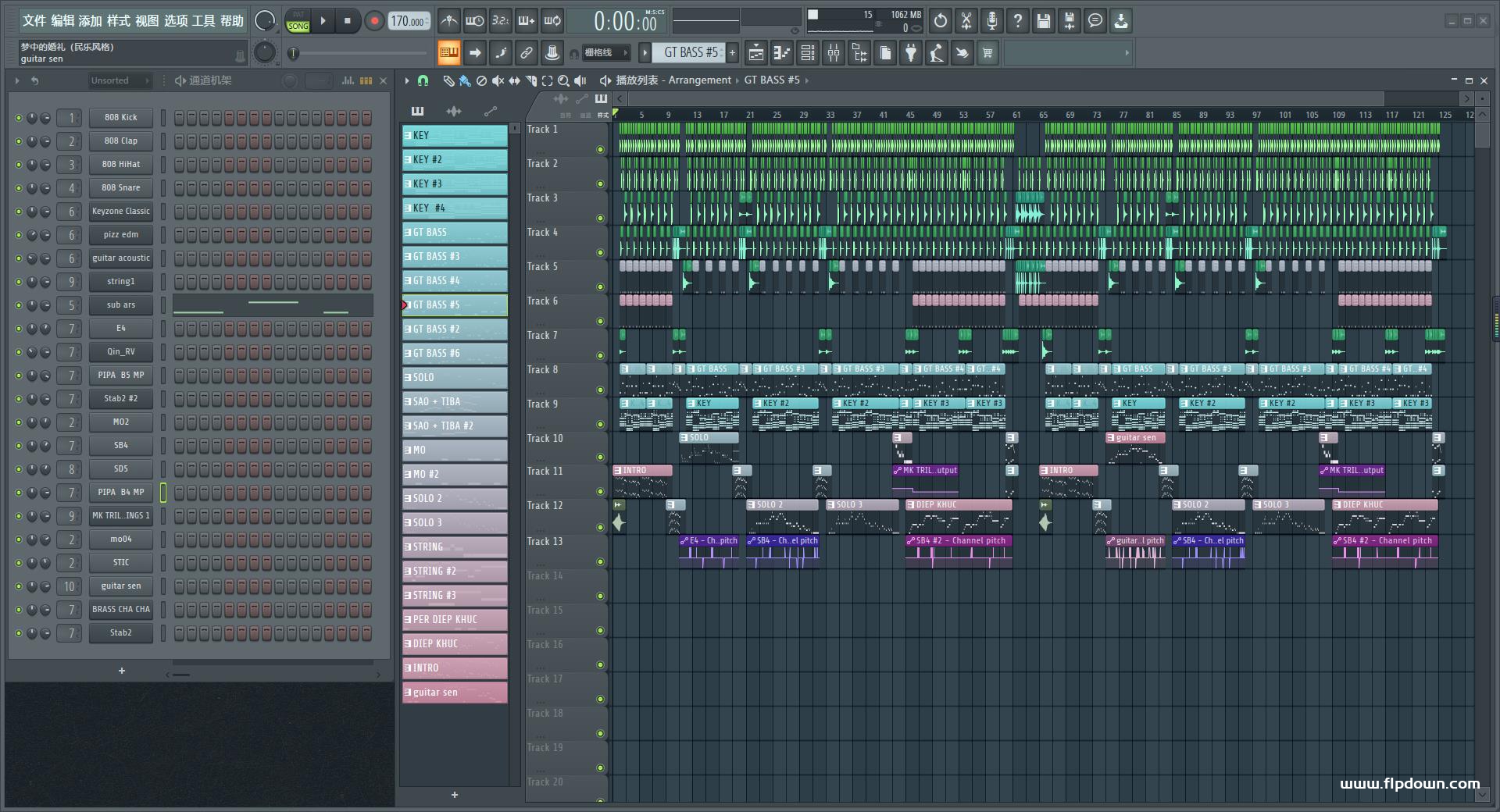Open the 样式 menu
The height and width of the screenshot is (812, 1500).
119,21
